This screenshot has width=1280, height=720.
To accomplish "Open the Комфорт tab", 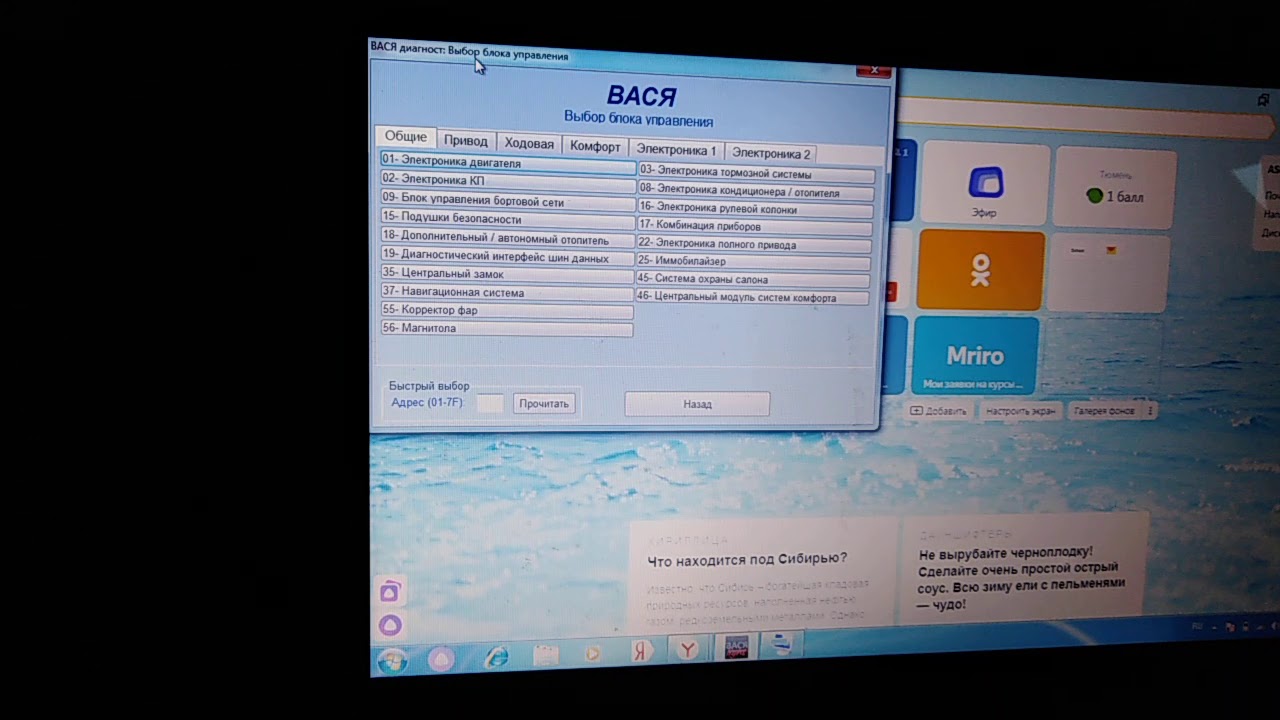I will 595,147.
